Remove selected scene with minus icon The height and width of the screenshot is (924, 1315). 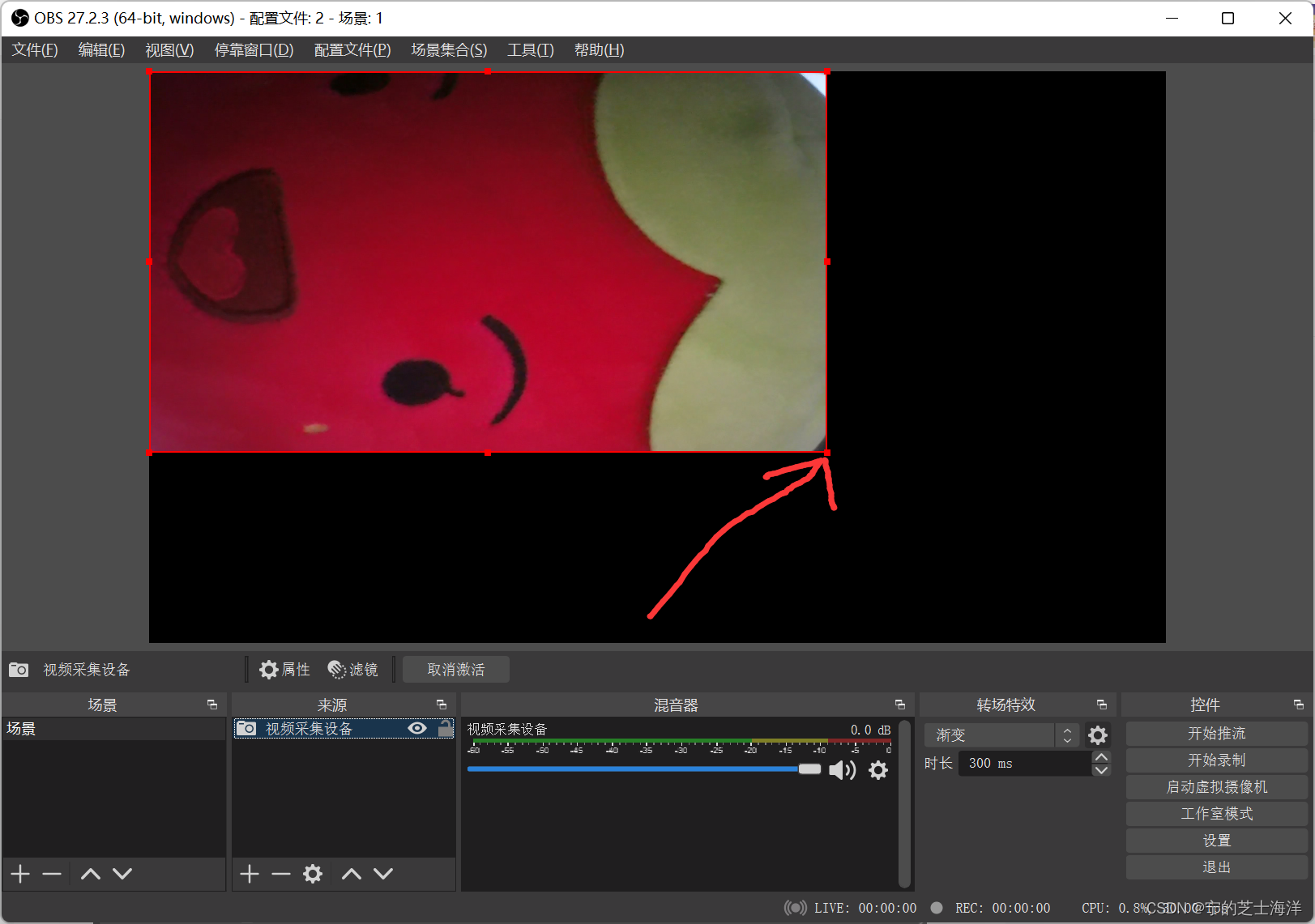tap(52, 874)
